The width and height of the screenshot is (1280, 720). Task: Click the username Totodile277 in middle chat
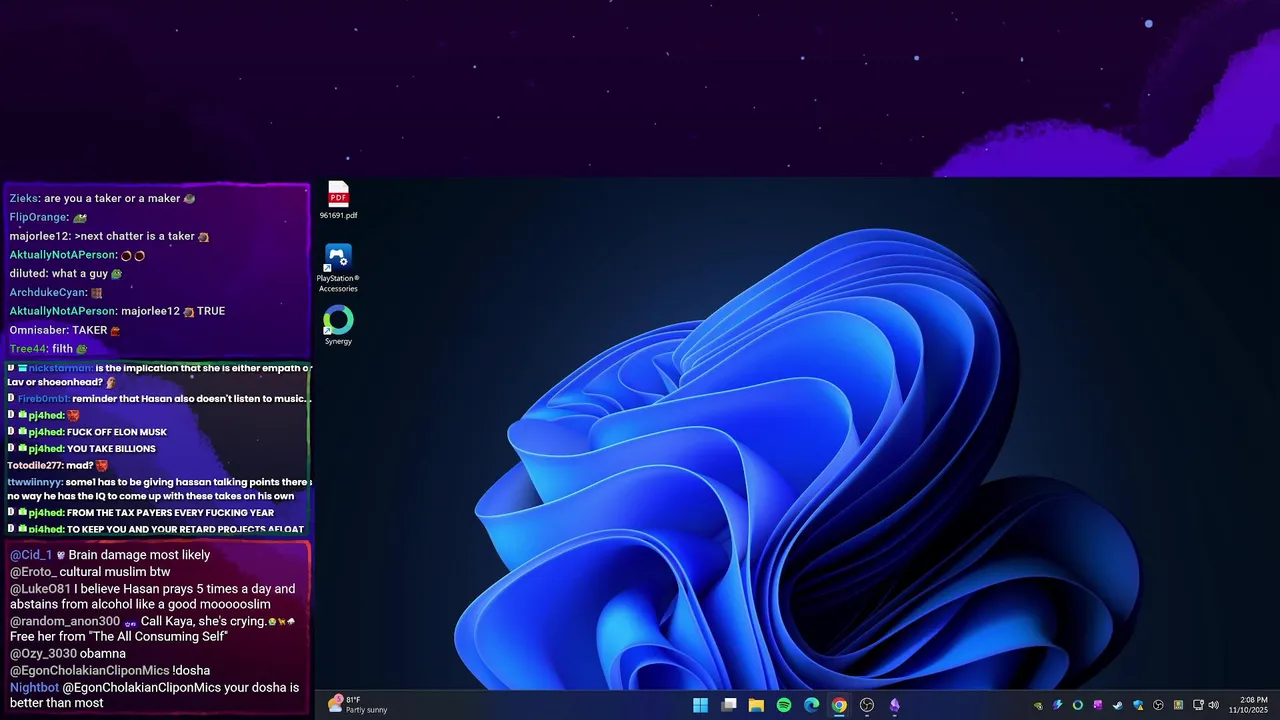[x=33, y=465]
